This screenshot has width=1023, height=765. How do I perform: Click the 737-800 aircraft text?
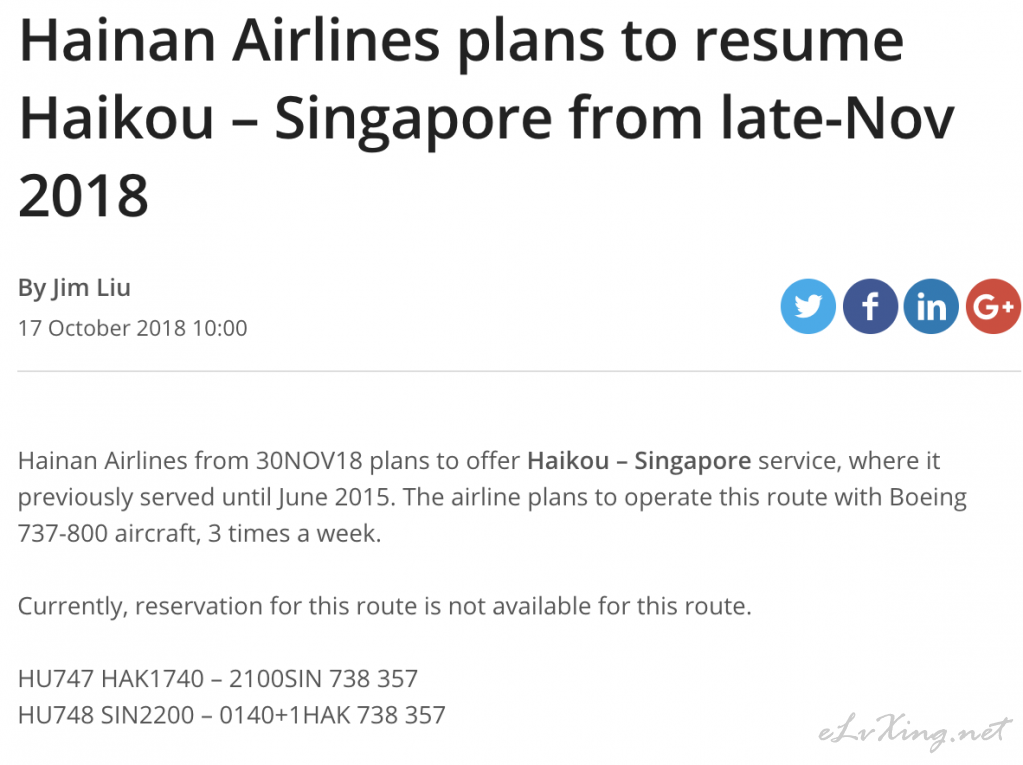click(108, 533)
